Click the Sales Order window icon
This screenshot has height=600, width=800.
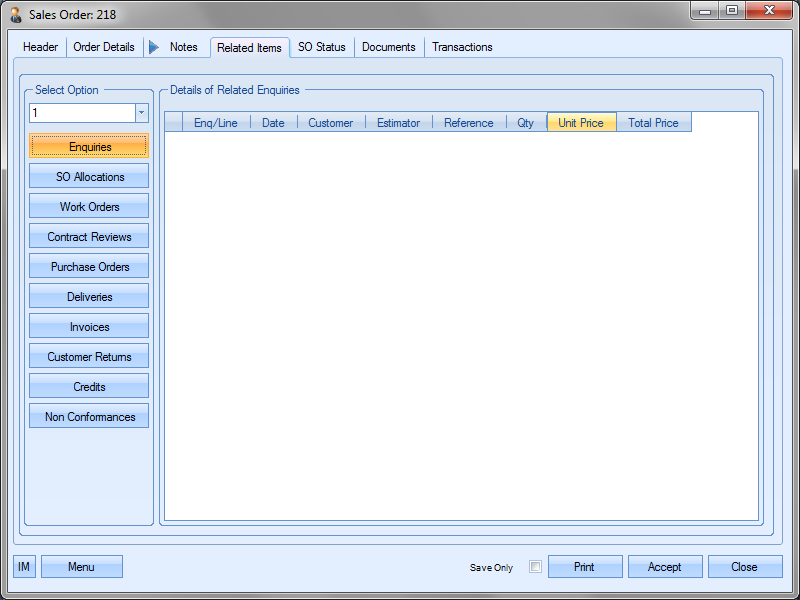tap(15, 15)
